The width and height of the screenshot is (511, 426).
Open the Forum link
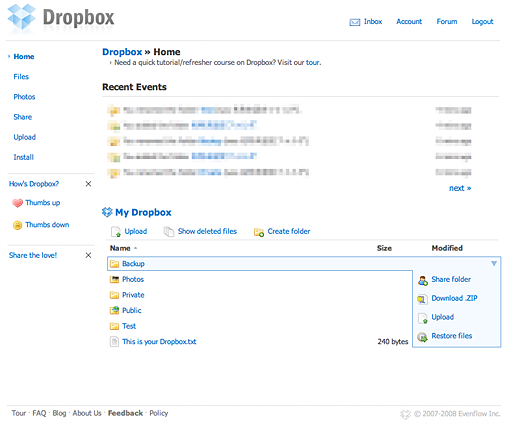447,22
